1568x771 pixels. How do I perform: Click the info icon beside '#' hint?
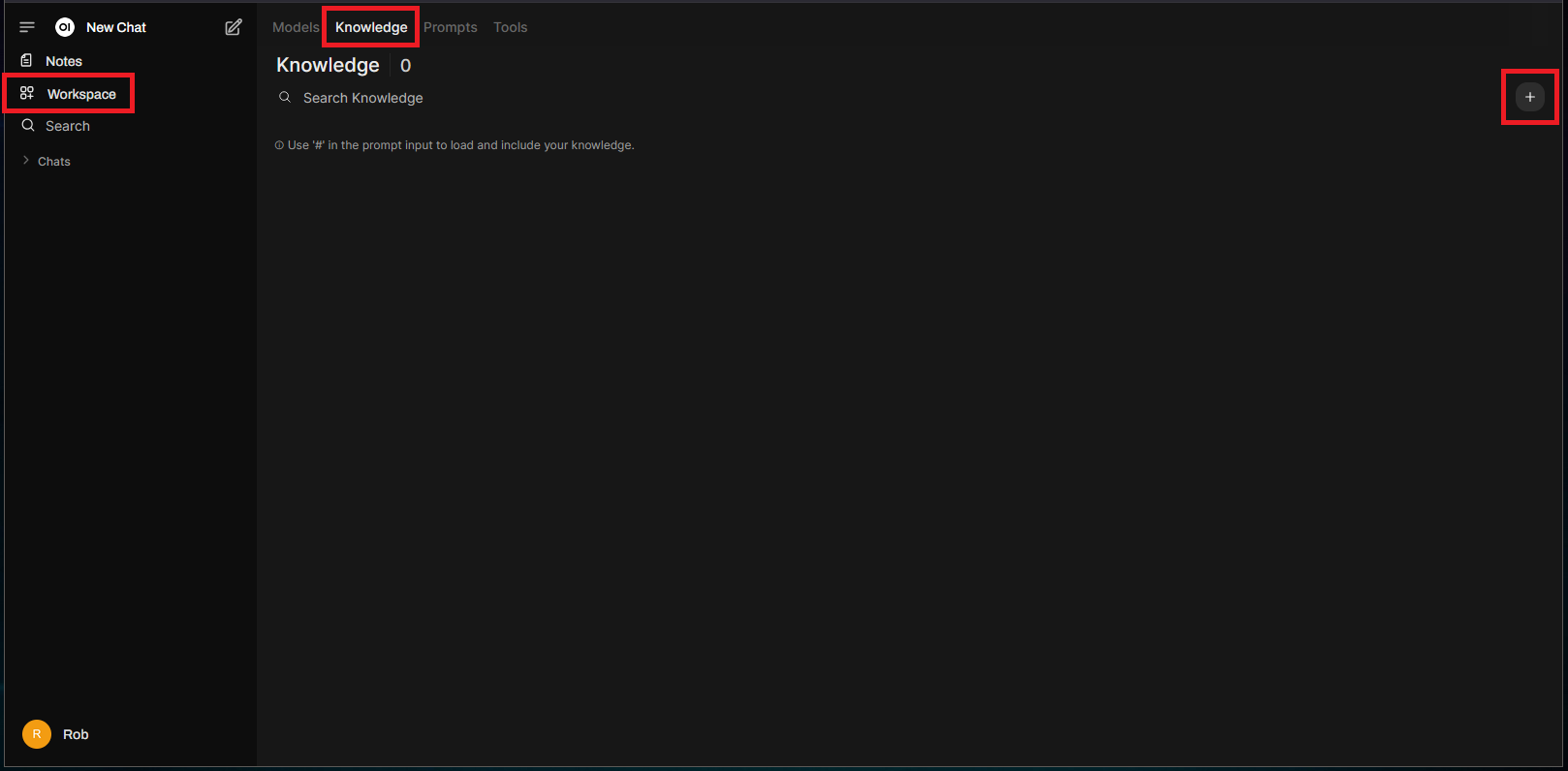click(x=279, y=145)
